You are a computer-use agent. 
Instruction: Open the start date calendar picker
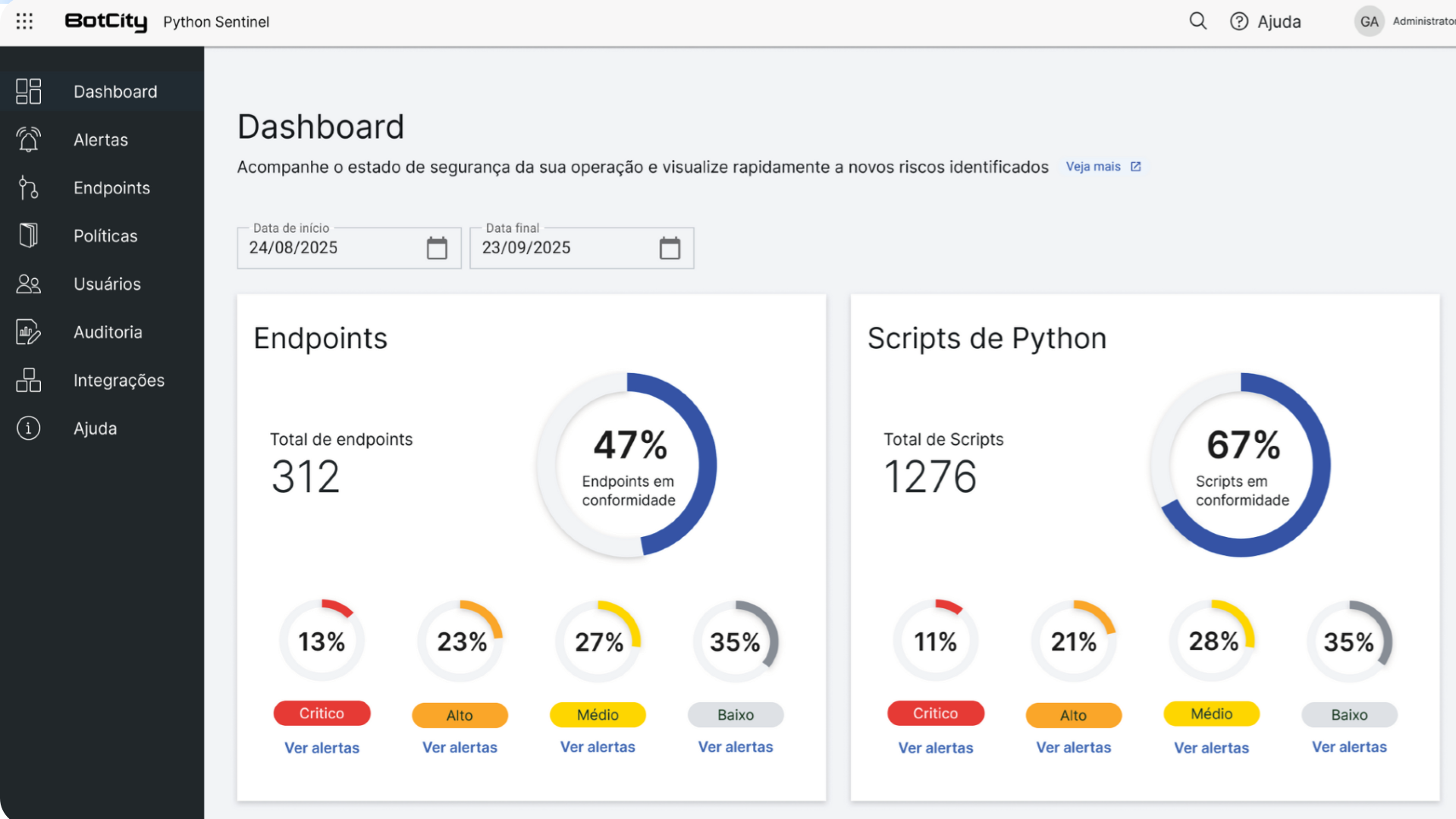pyautogui.click(x=437, y=248)
